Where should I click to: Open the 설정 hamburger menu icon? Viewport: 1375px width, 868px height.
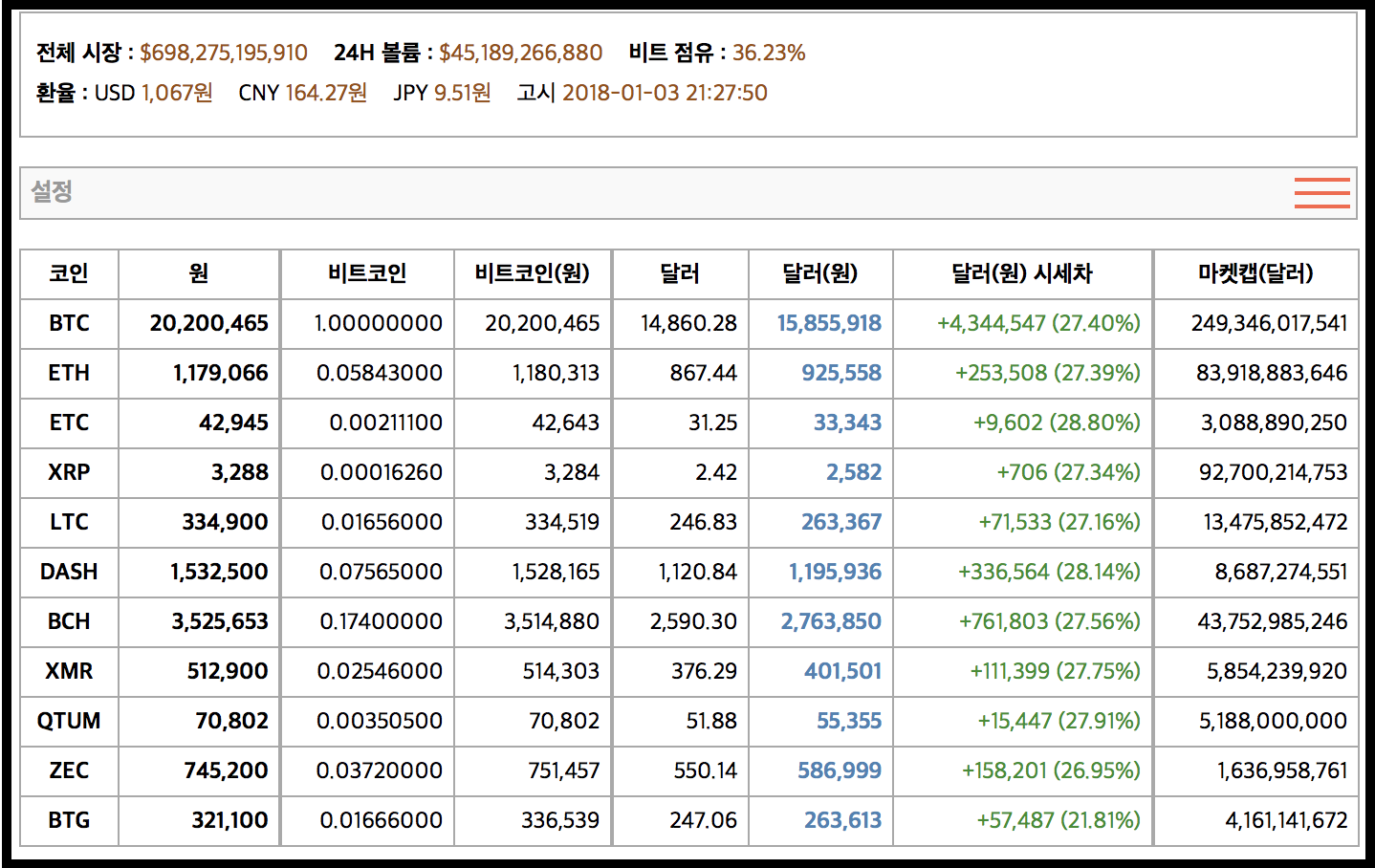(x=1322, y=193)
